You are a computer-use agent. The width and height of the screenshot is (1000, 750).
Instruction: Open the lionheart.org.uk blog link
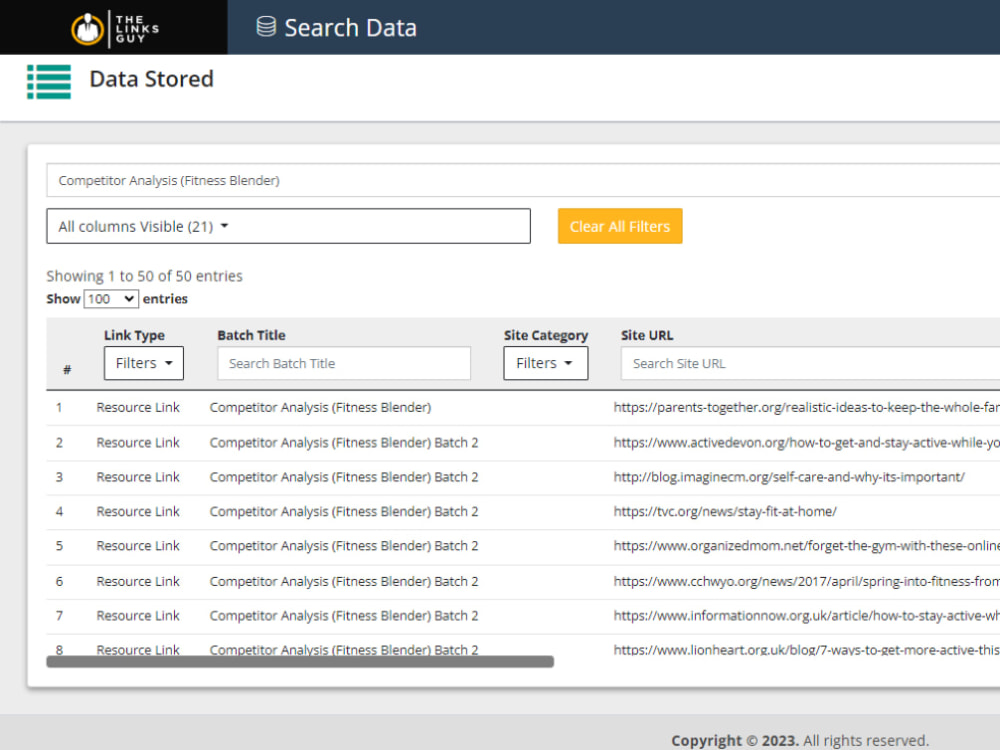click(x=800, y=650)
